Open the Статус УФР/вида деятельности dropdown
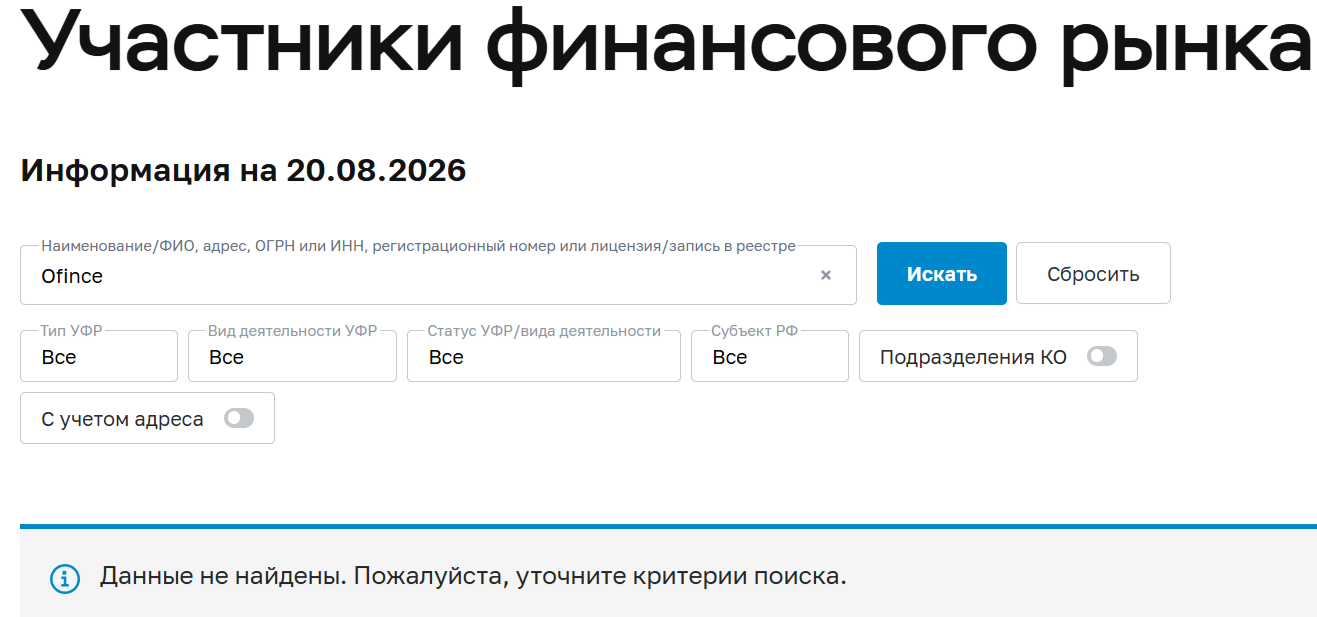1317x617 pixels. [x=544, y=356]
